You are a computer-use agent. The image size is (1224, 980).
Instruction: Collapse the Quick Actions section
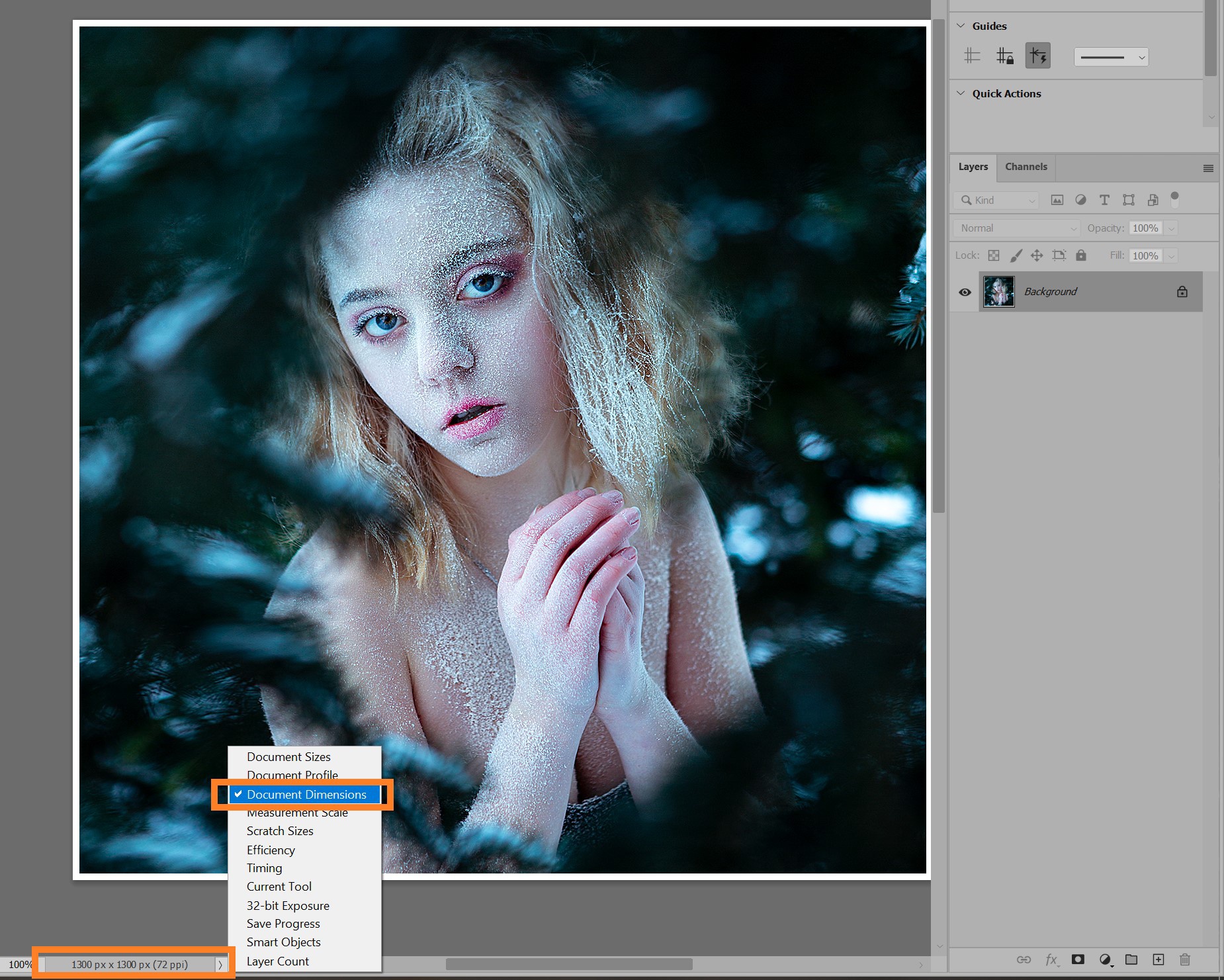(x=961, y=93)
